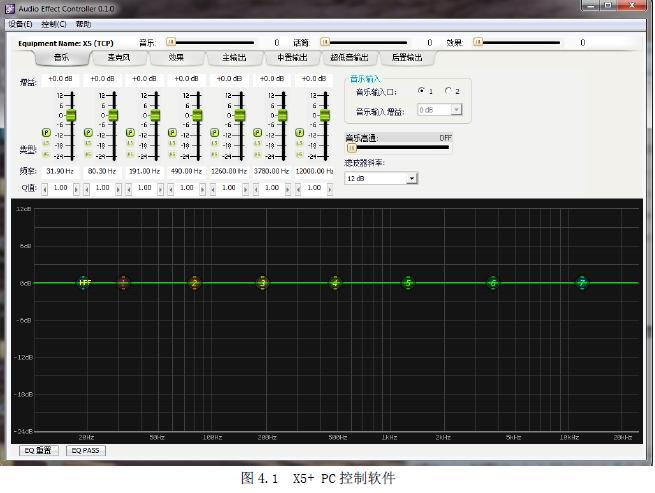The width and height of the screenshot is (655, 493).
Task: Switch to the 后置输出 tab
Action: (x=407, y=58)
